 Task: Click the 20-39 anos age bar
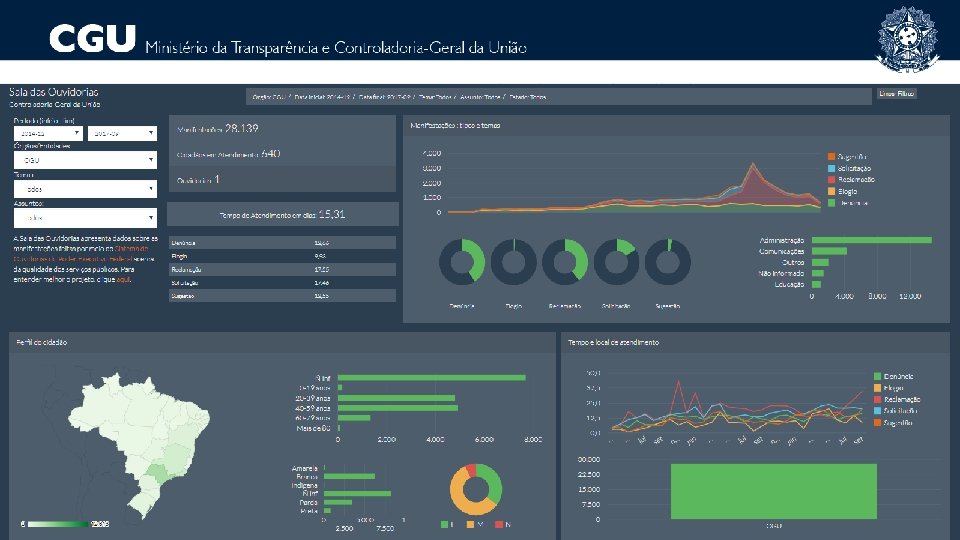point(396,398)
